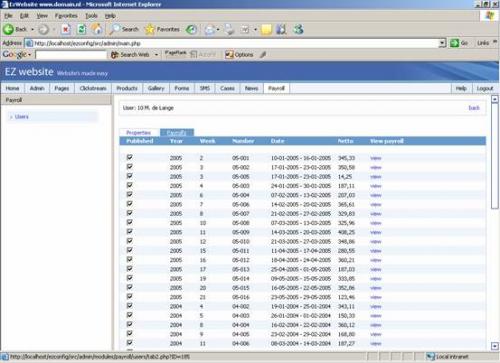Image resolution: width=500 pixels, height=363 pixels.
Task: Click Local intranet zone icon
Action: coord(431,357)
